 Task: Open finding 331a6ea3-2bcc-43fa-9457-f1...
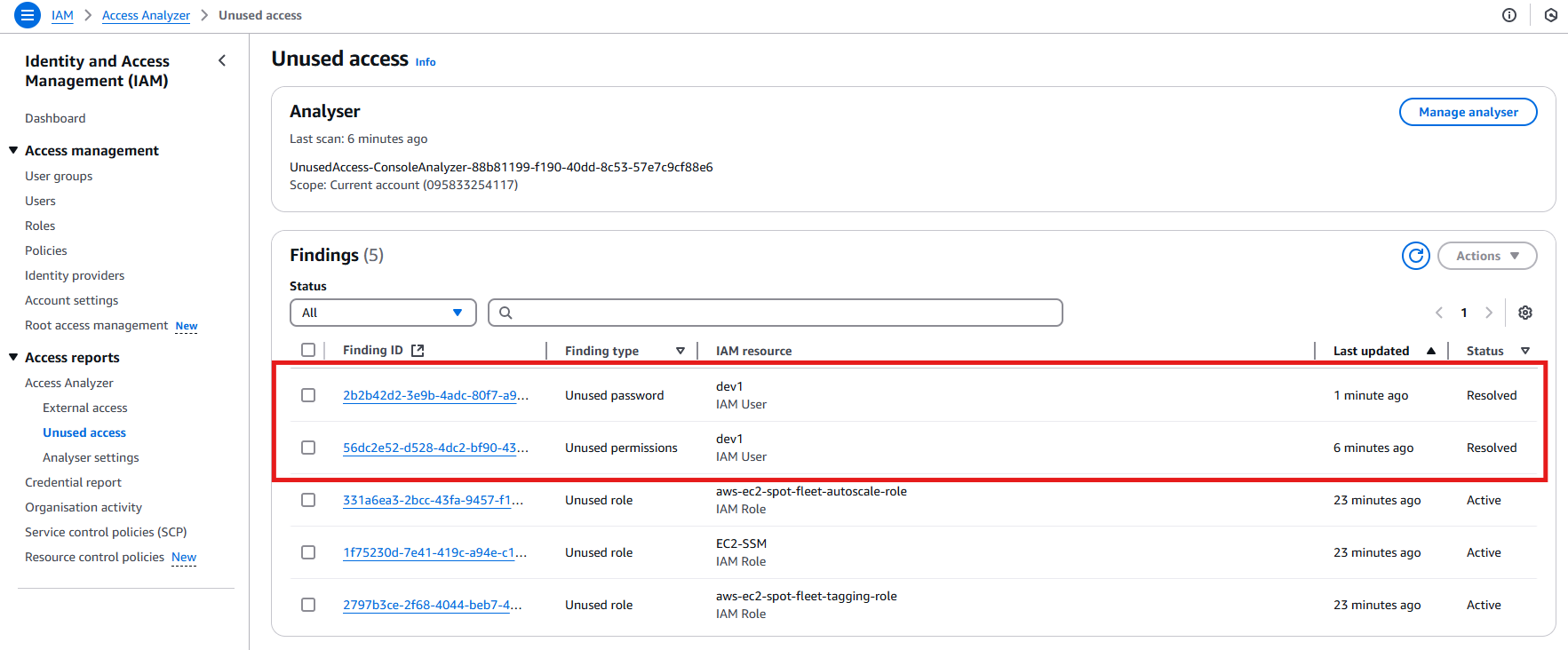click(433, 500)
